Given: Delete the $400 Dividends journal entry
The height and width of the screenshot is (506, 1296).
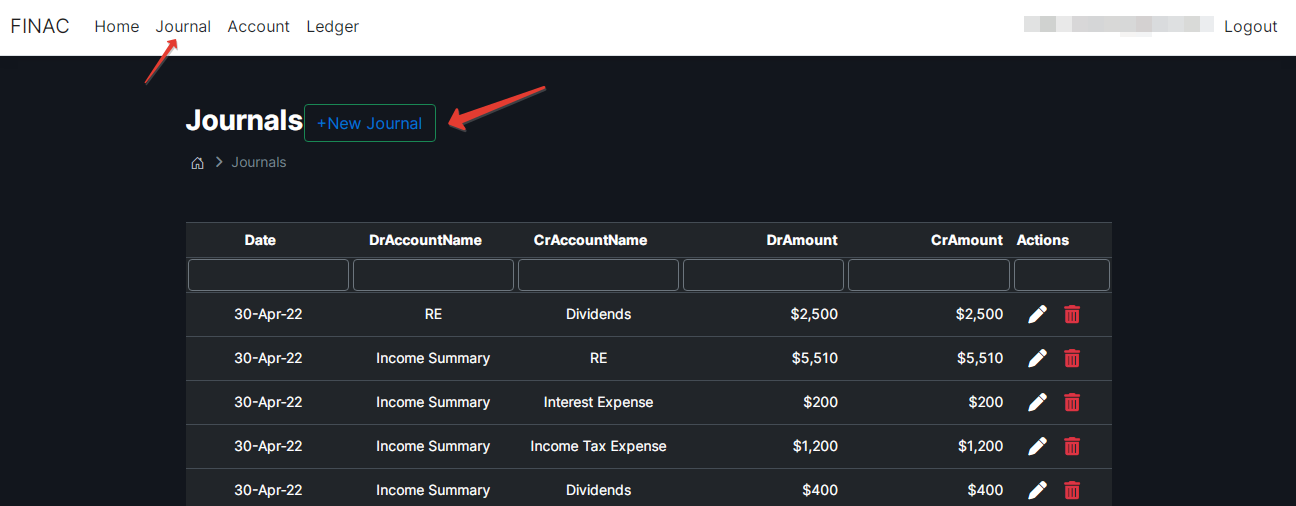Looking at the screenshot, I should pyautogui.click(x=1072, y=490).
